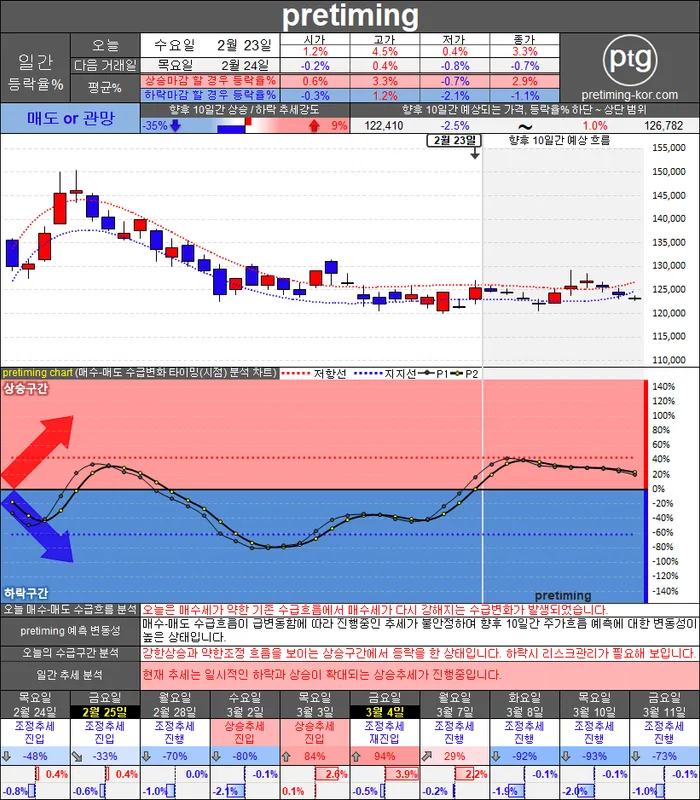This screenshot has height=800, width=700.
Task: Click the small red up arrow beside 9%
Action: 314,126
